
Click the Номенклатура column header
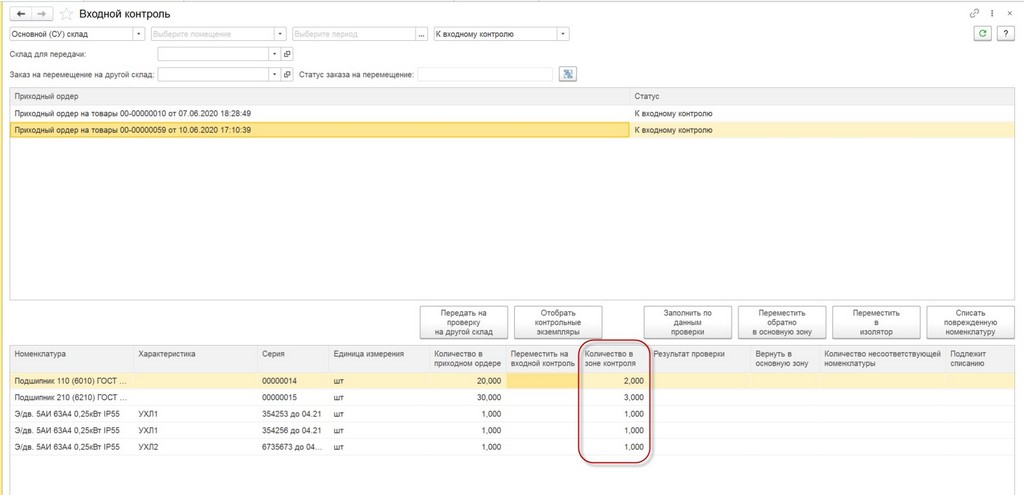[72, 359]
